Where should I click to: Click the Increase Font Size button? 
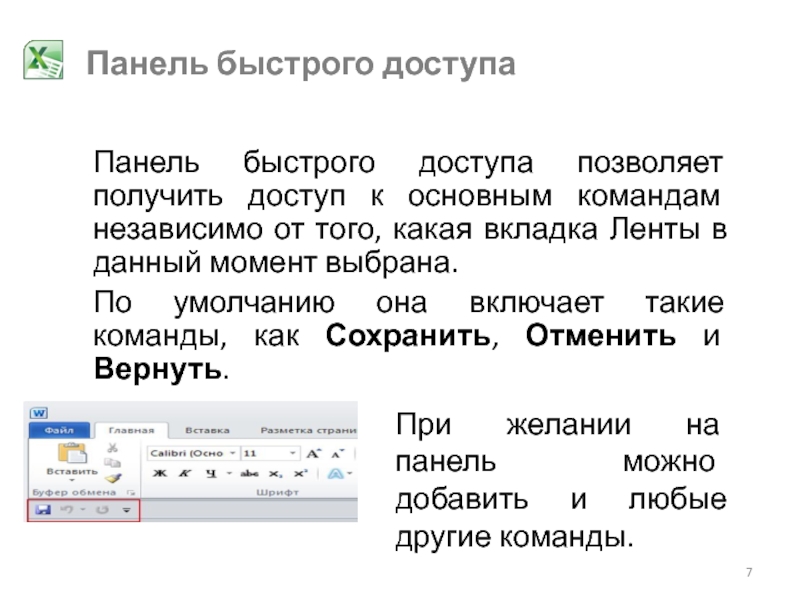coord(312,453)
